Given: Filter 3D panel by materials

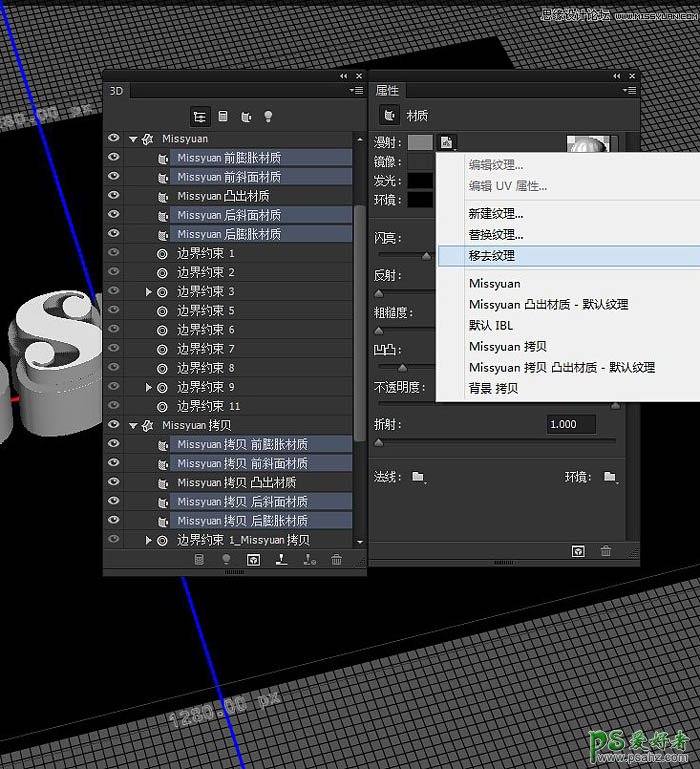Looking at the screenshot, I should pos(245,117).
